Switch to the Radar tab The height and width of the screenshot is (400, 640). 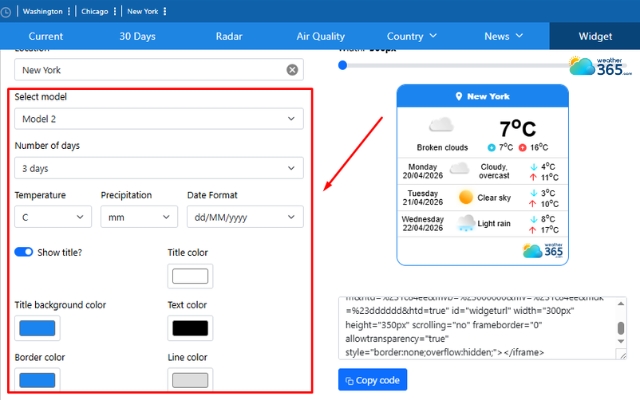tap(229, 36)
